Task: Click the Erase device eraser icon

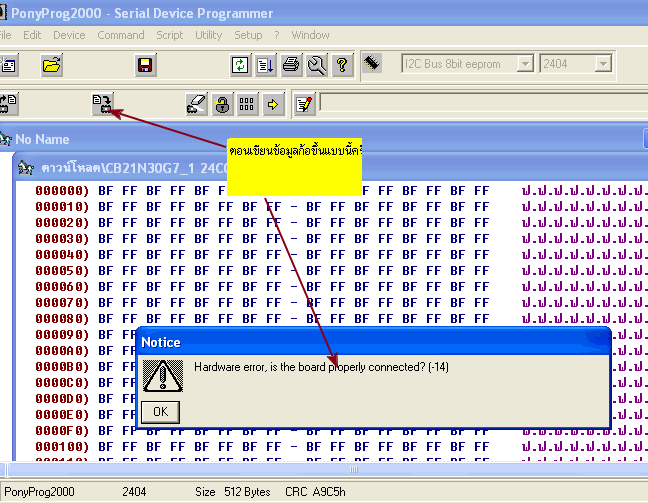Action: (196, 104)
